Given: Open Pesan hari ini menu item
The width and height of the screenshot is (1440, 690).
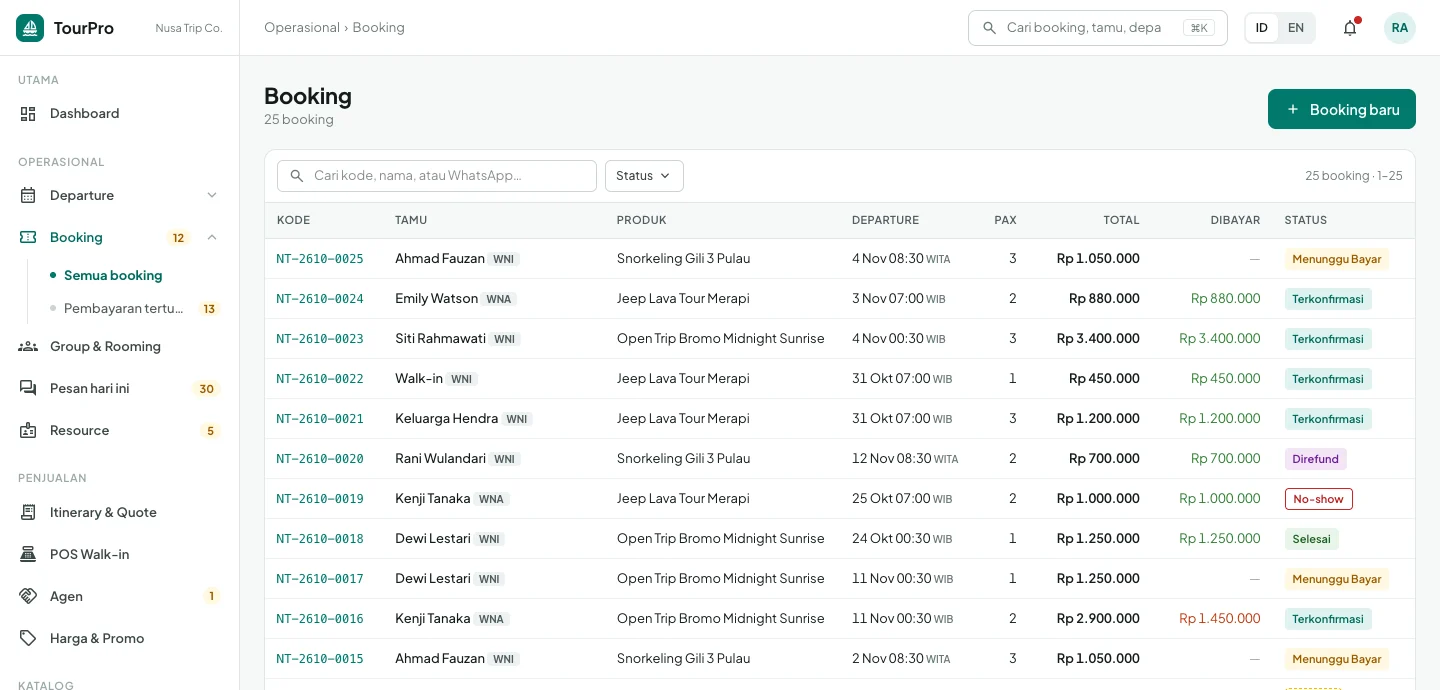Looking at the screenshot, I should coord(120,389).
